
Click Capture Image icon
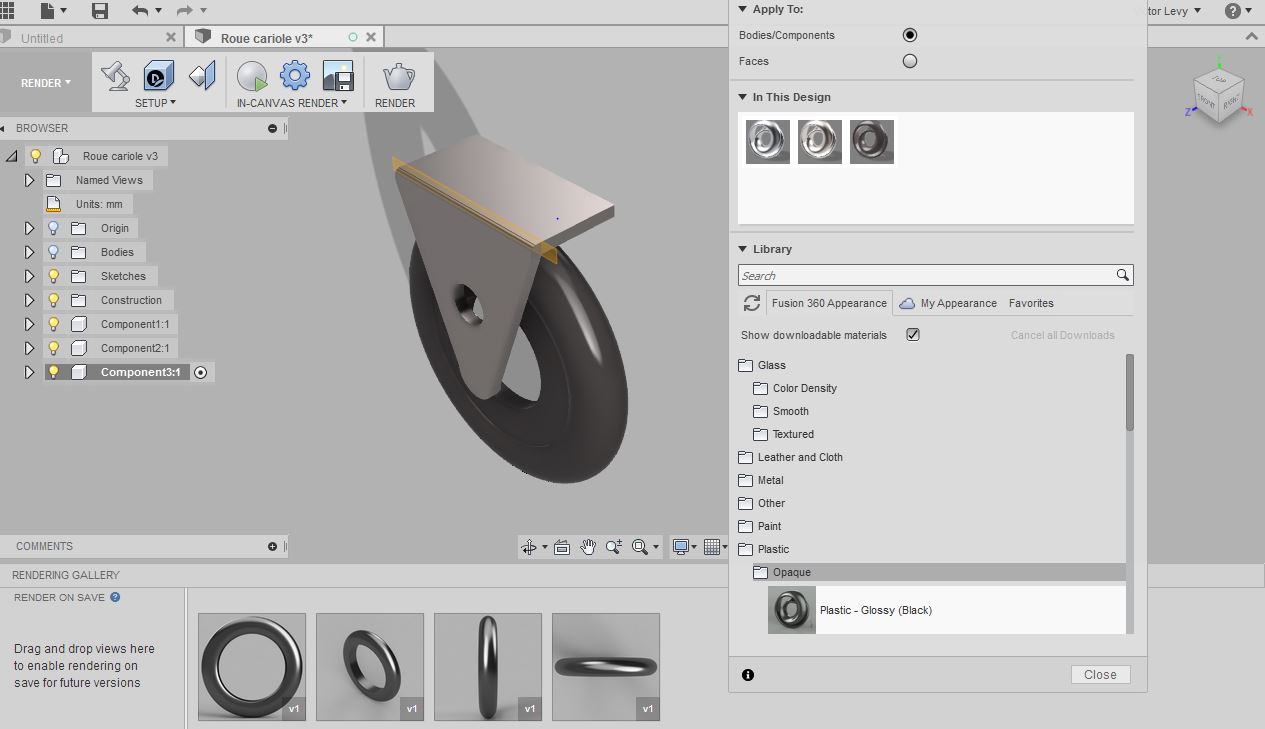[338, 77]
